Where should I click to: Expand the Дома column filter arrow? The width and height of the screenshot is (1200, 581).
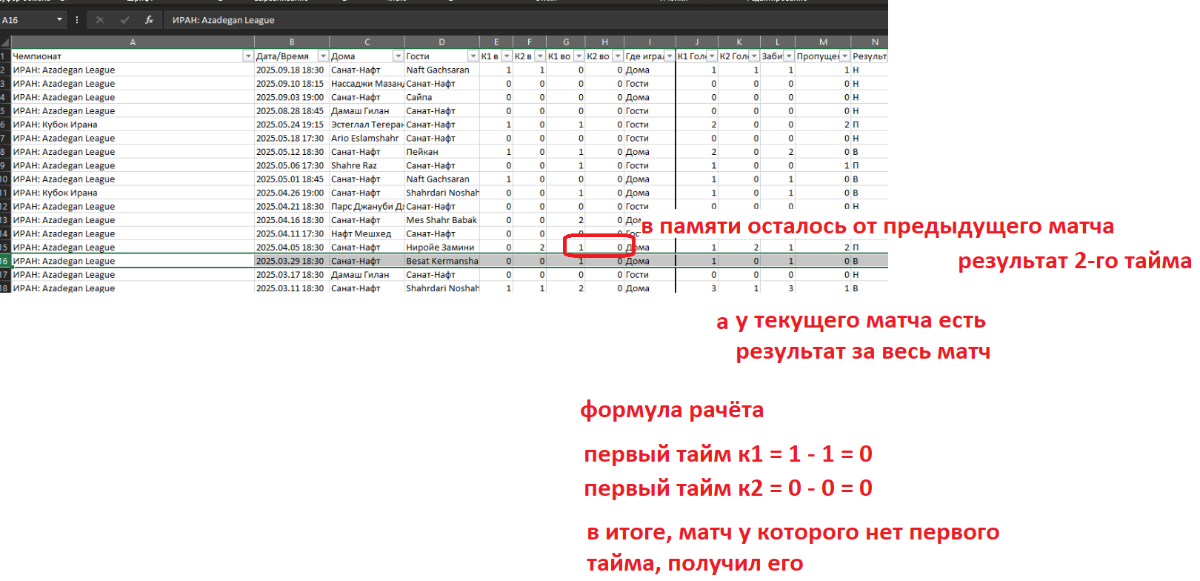[x=397, y=57]
